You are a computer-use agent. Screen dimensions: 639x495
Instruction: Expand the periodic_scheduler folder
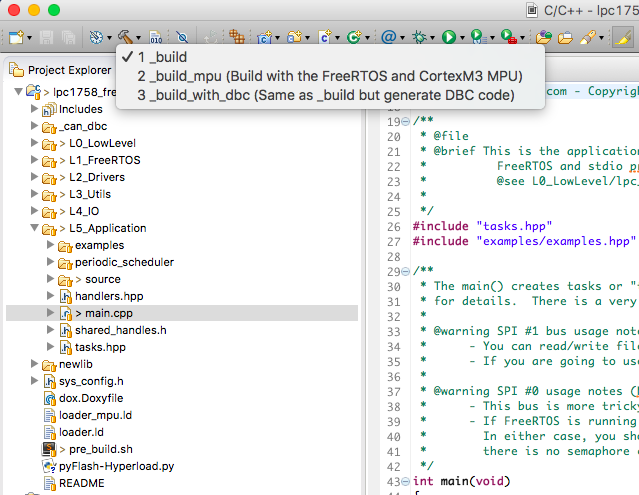tap(50, 262)
